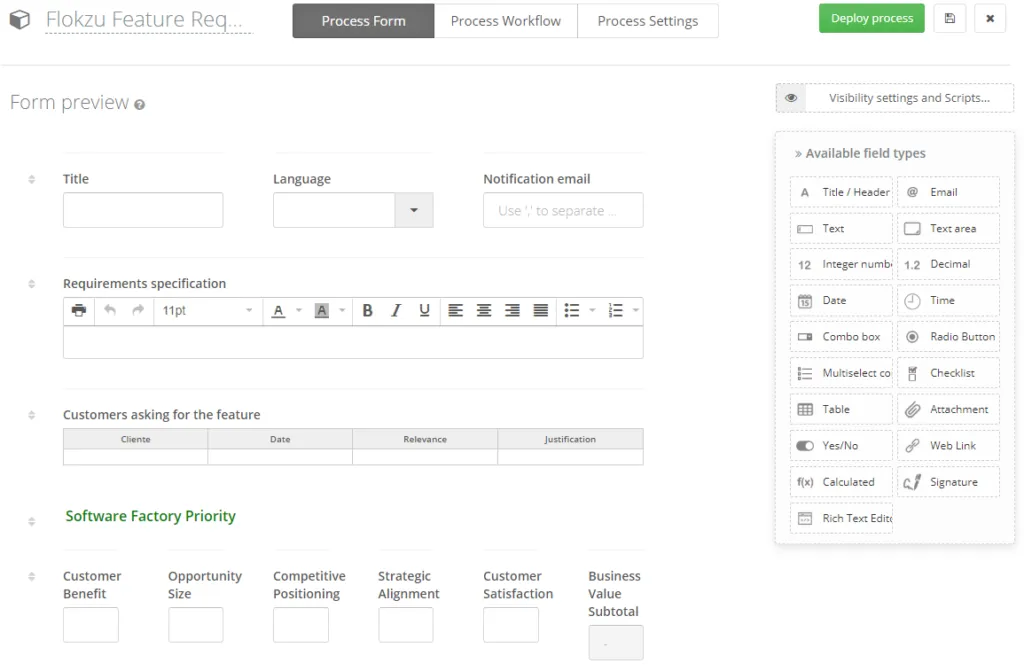Click the Justification table column header
Image resolution: width=1024 pixels, height=671 pixels.
point(570,439)
